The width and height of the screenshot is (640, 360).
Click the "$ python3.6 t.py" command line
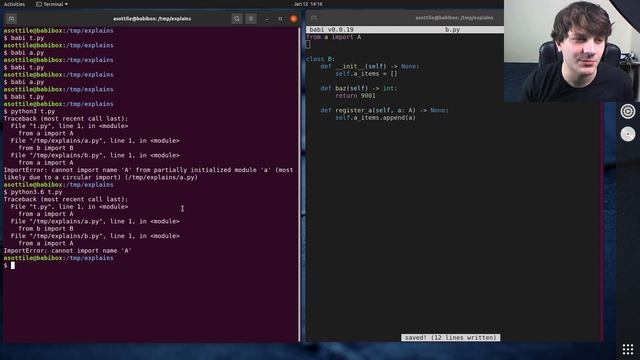(x=33, y=192)
